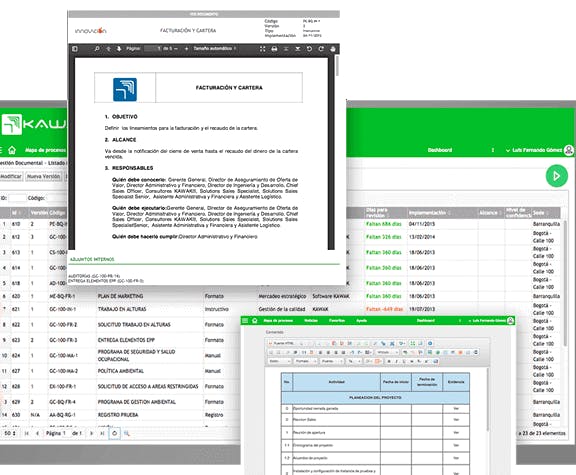Toggle bold in the editor toolbar
Viewport: 576px width, 475px height.
(x=389, y=361)
